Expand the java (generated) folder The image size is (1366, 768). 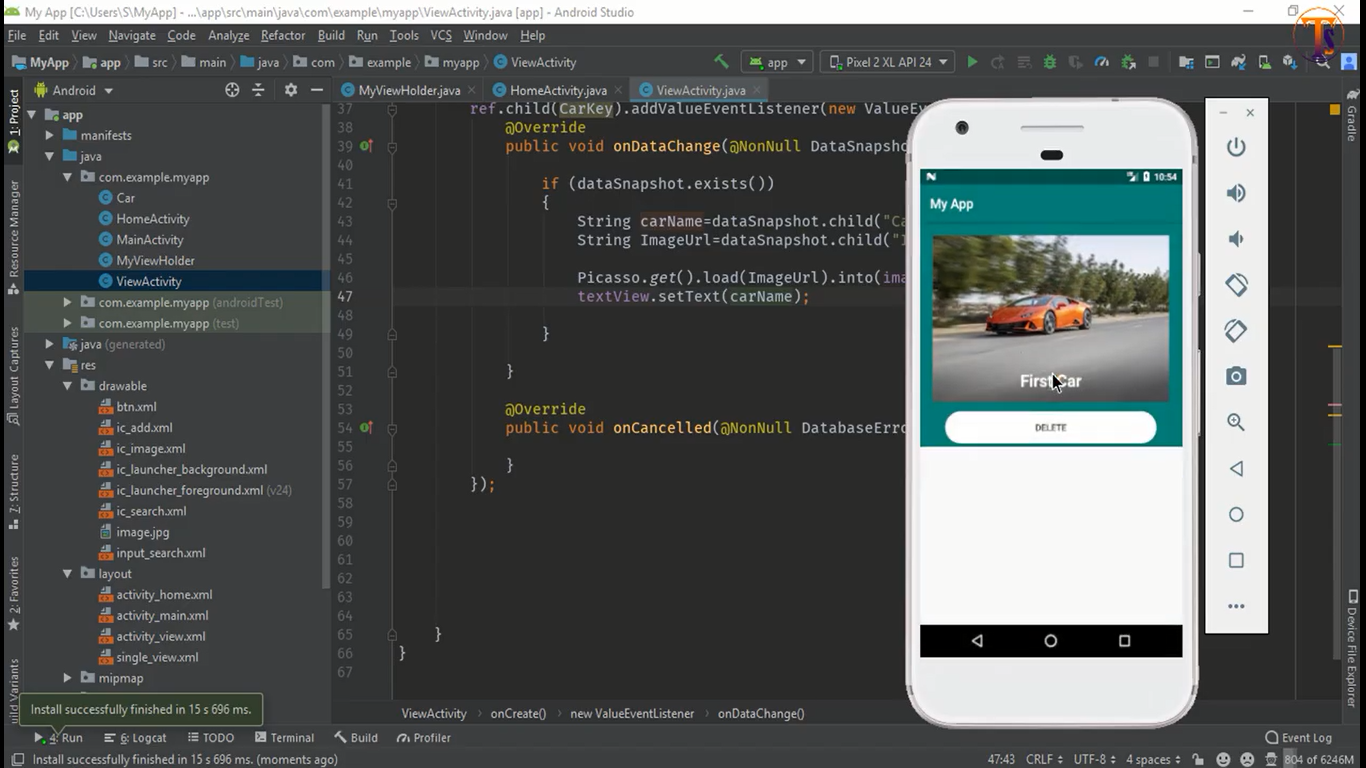point(49,344)
